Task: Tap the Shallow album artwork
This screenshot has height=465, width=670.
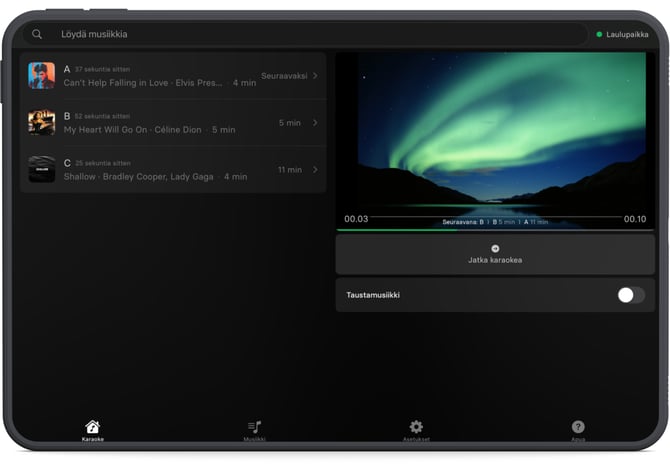Action: (x=41, y=170)
